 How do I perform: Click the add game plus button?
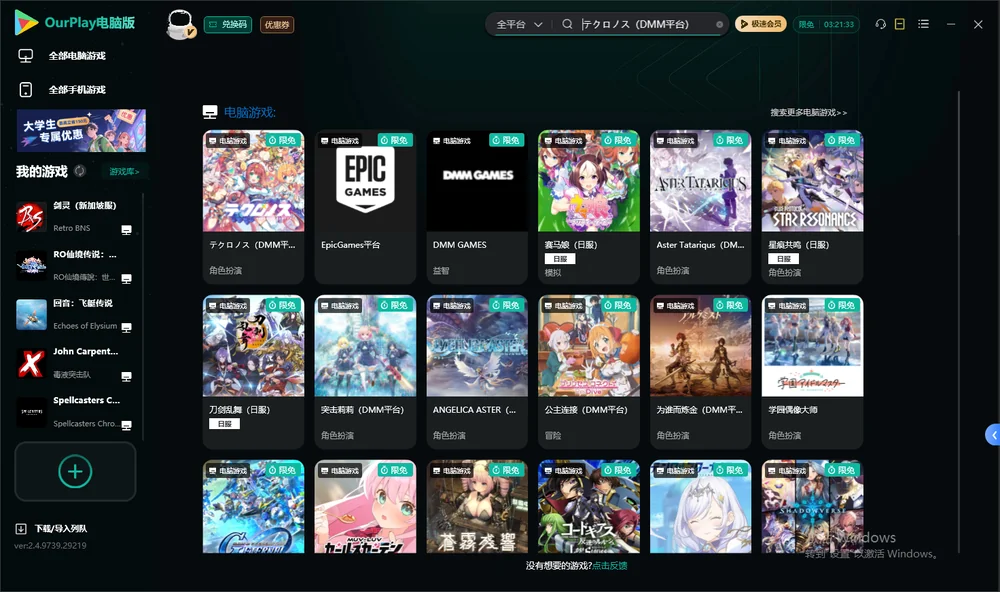(x=75, y=471)
